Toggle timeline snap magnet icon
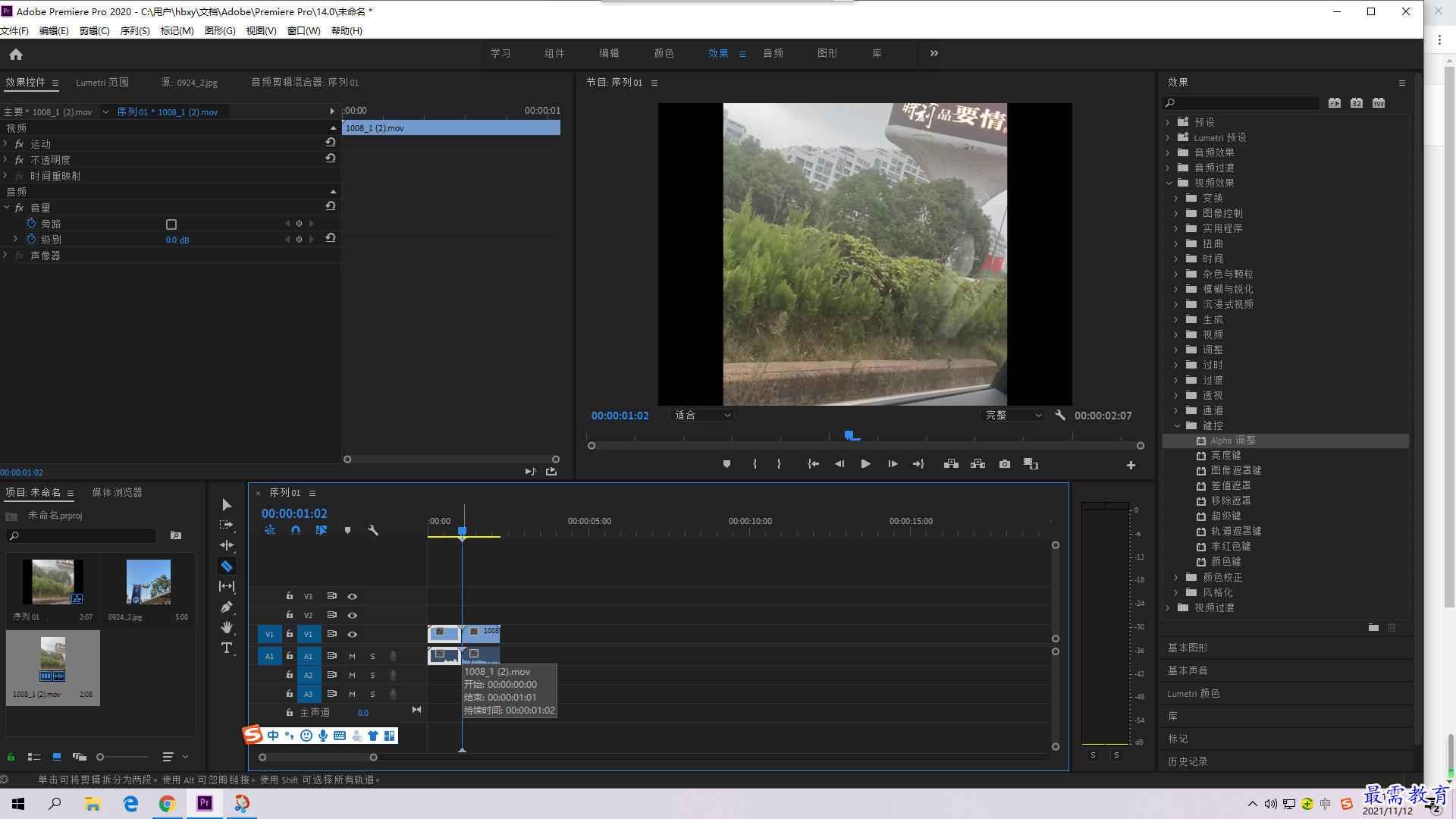Screen dimensions: 1456x819 coord(296,530)
